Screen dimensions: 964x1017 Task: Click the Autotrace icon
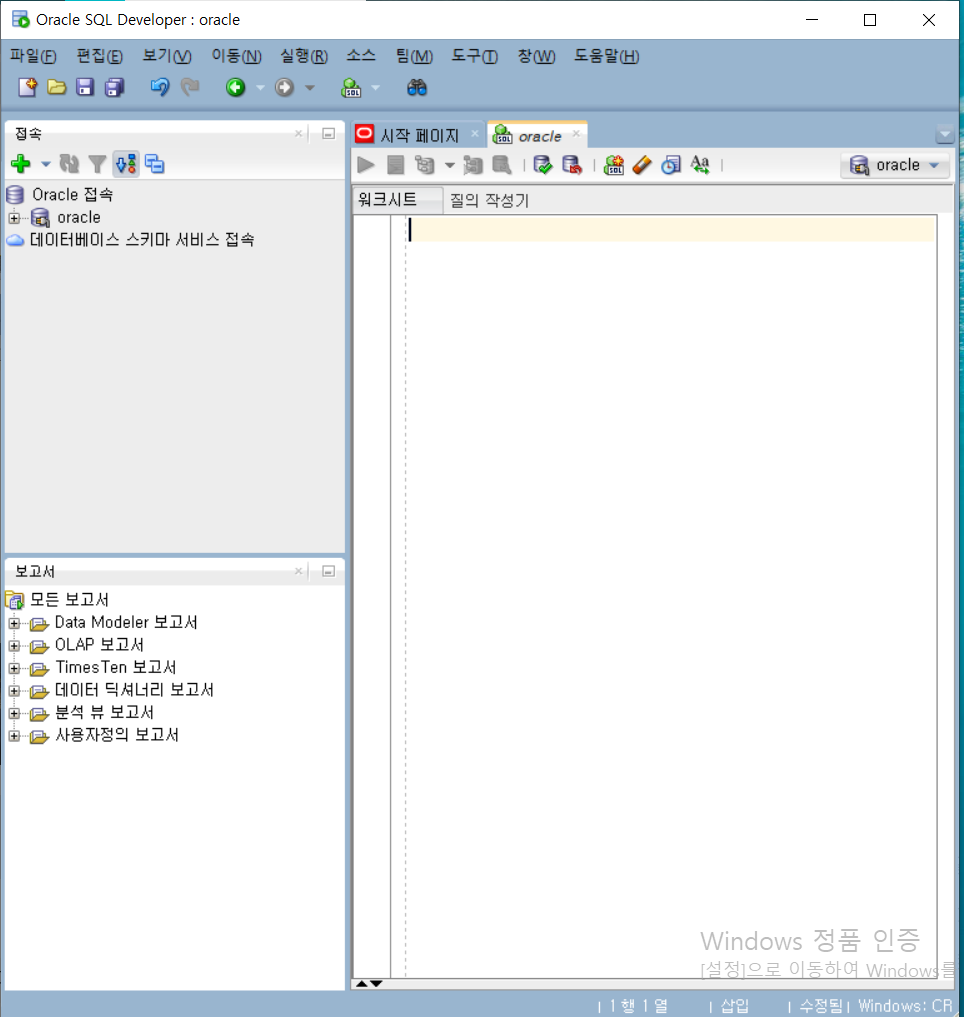[x=473, y=165]
